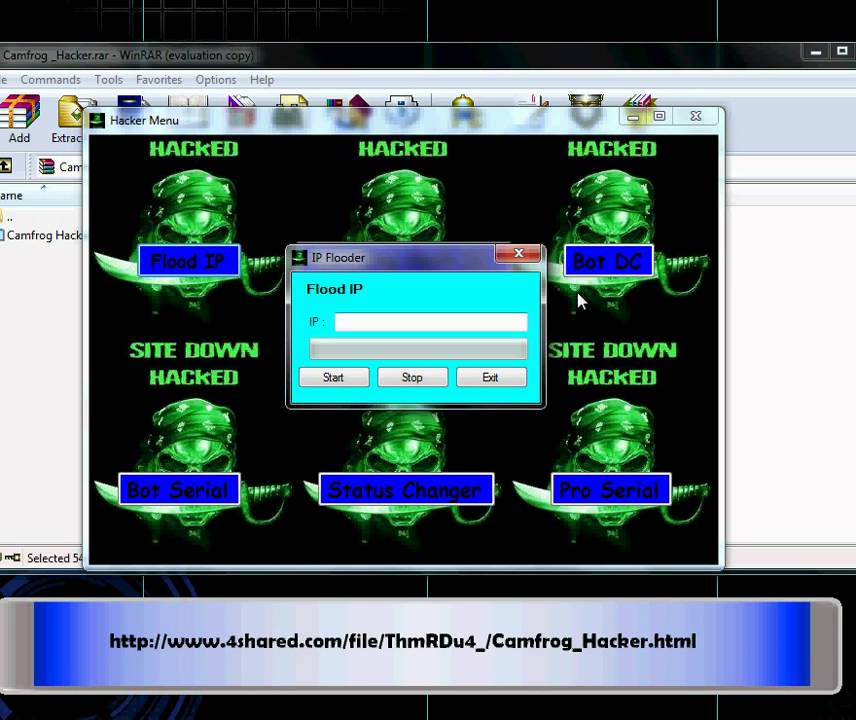Screen dimensions: 856x720
Task: Click the archive icon in WinRAR address bar
Action: coord(46,166)
